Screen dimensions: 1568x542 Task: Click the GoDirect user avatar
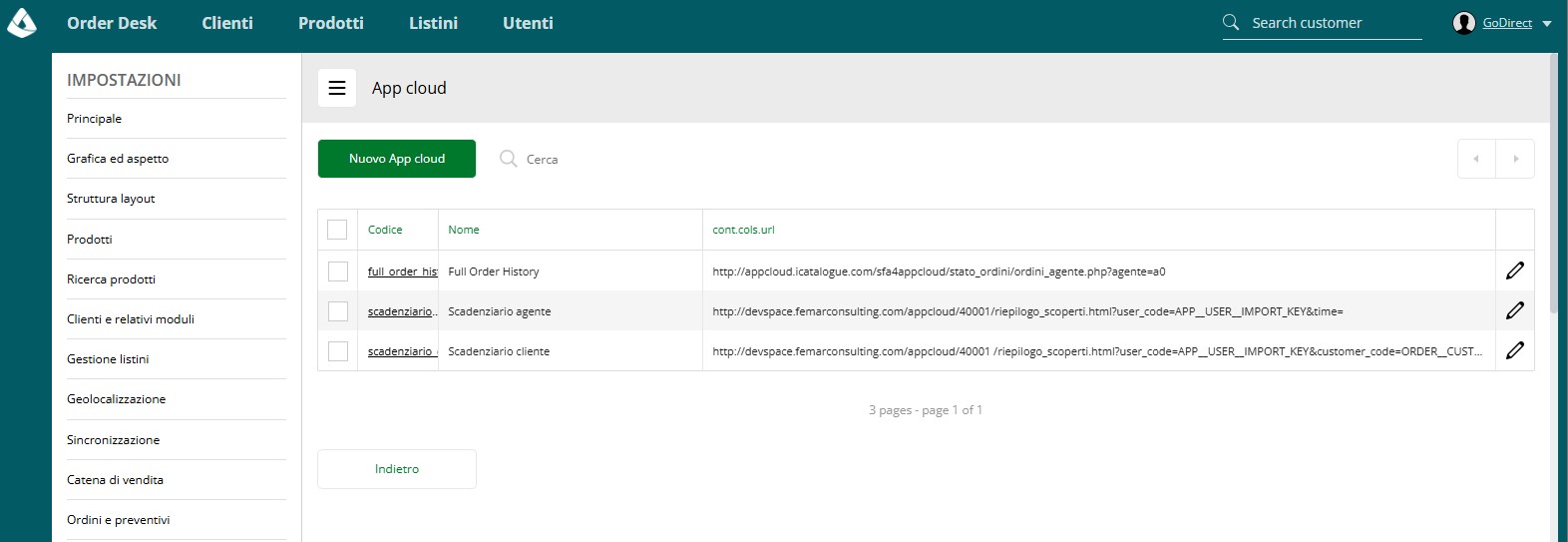[x=1464, y=23]
